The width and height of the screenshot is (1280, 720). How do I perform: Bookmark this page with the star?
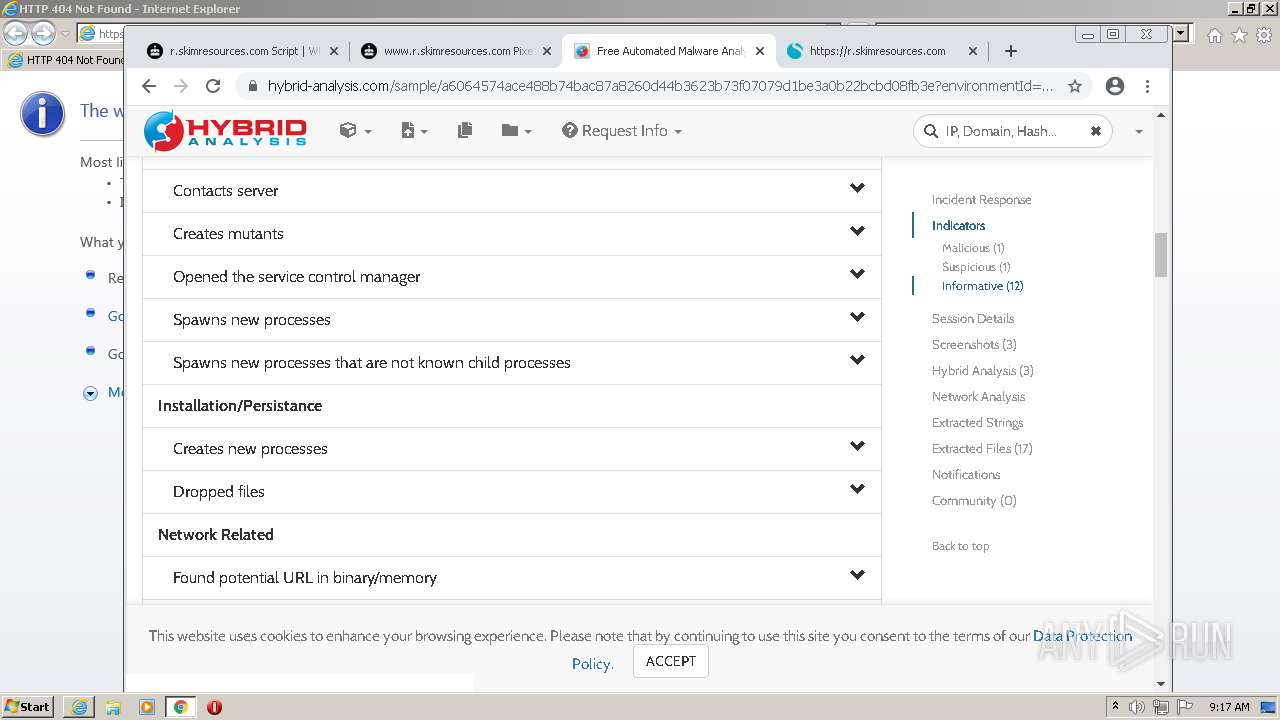(1075, 86)
